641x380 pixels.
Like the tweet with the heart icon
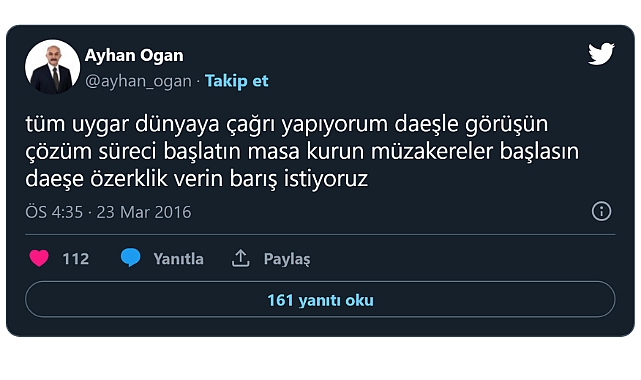39,258
